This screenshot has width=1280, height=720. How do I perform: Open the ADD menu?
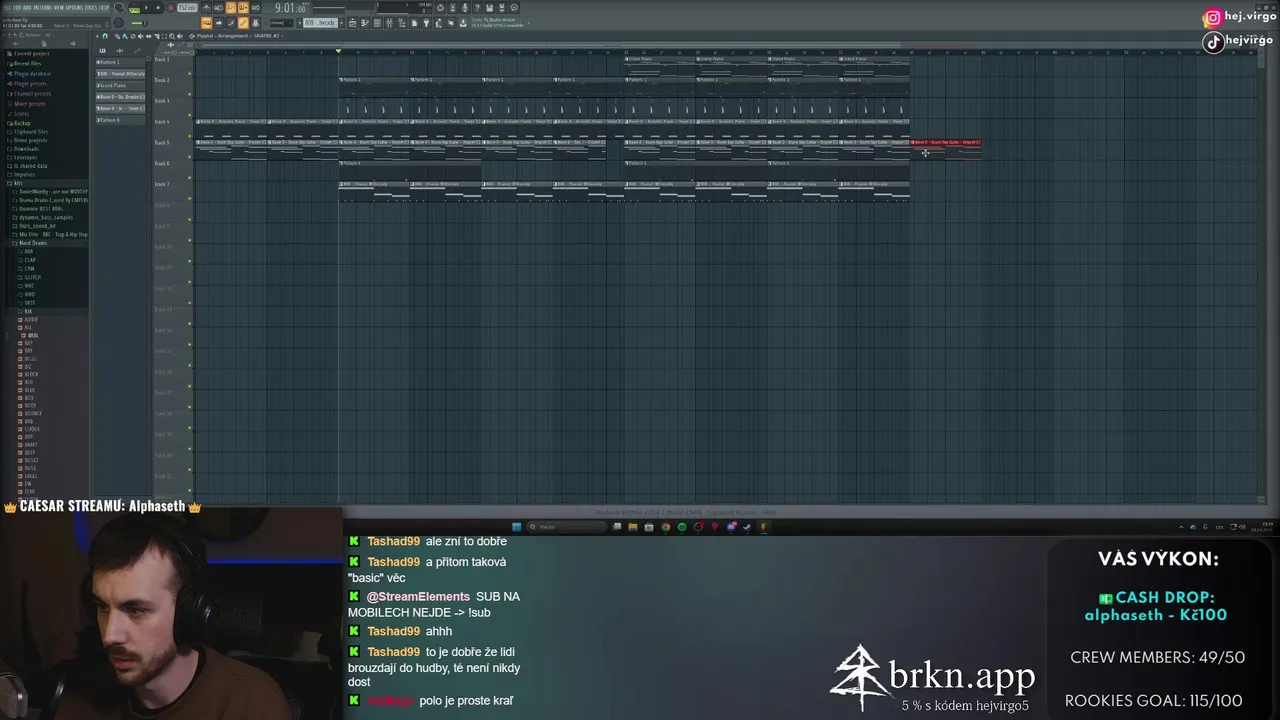point(27,7)
